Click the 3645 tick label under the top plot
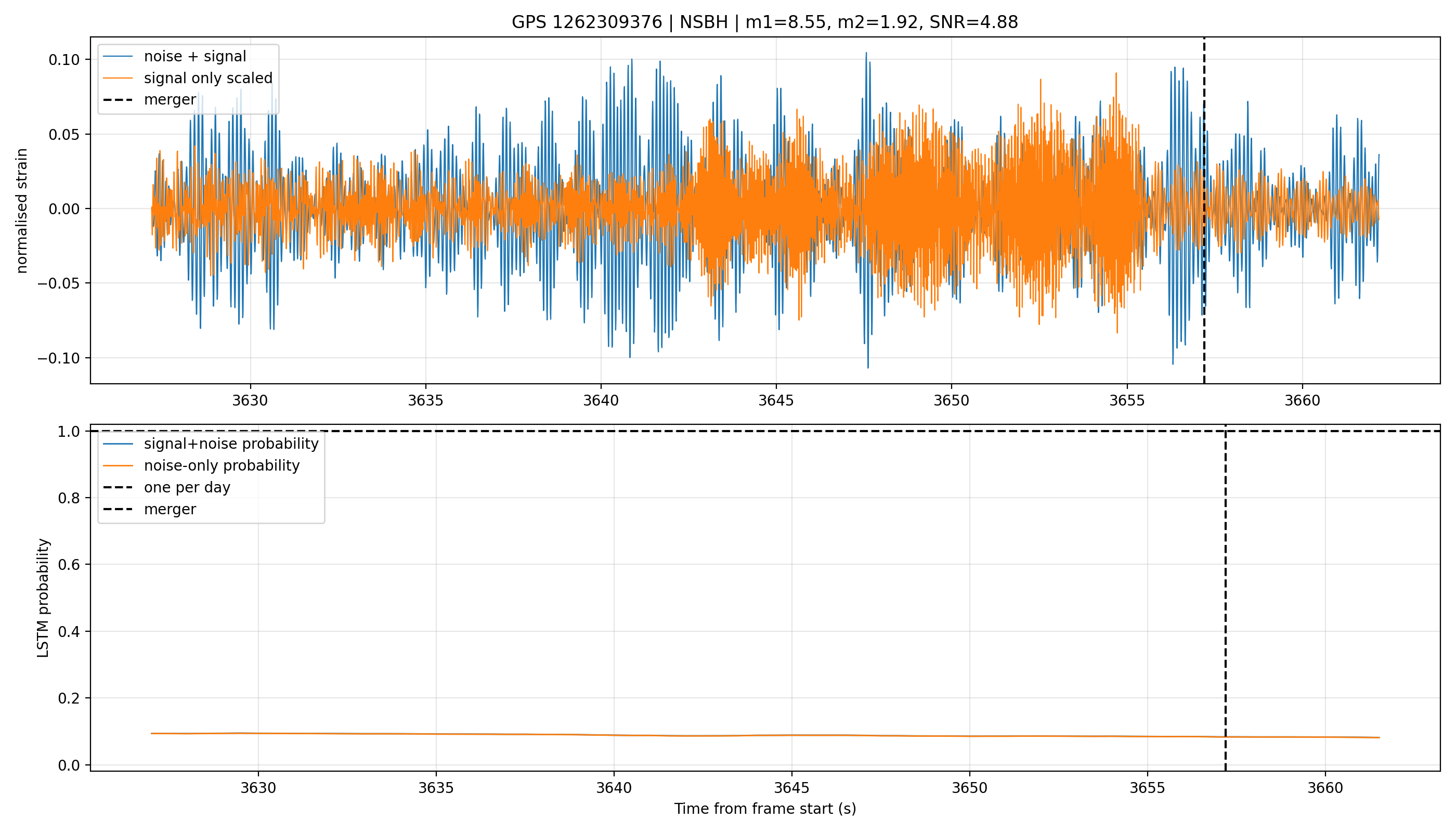The height and width of the screenshot is (832, 1456). (776, 400)
